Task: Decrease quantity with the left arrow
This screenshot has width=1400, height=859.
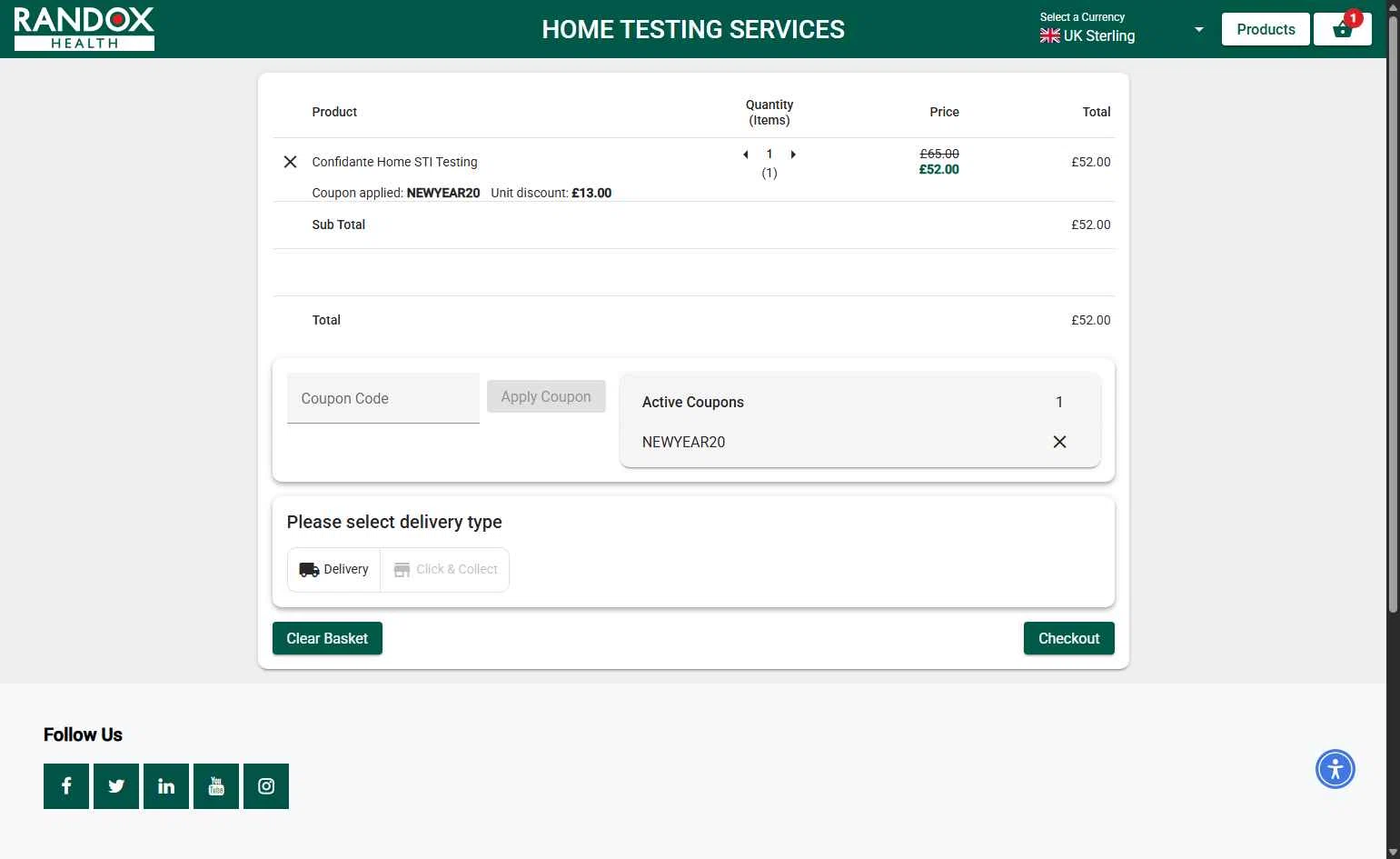Action: pos(746,155)
